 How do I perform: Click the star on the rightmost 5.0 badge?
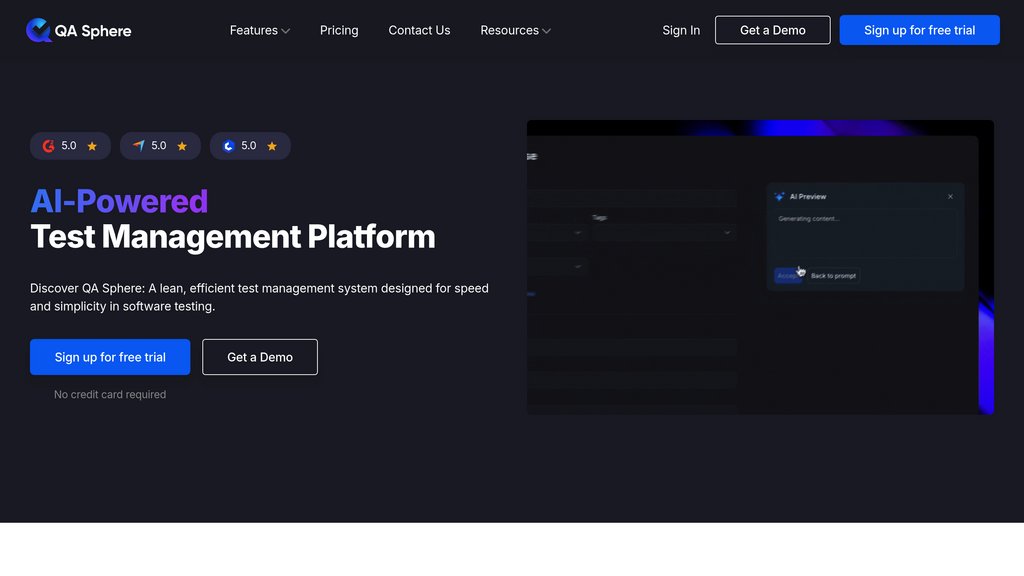[272, 146]
